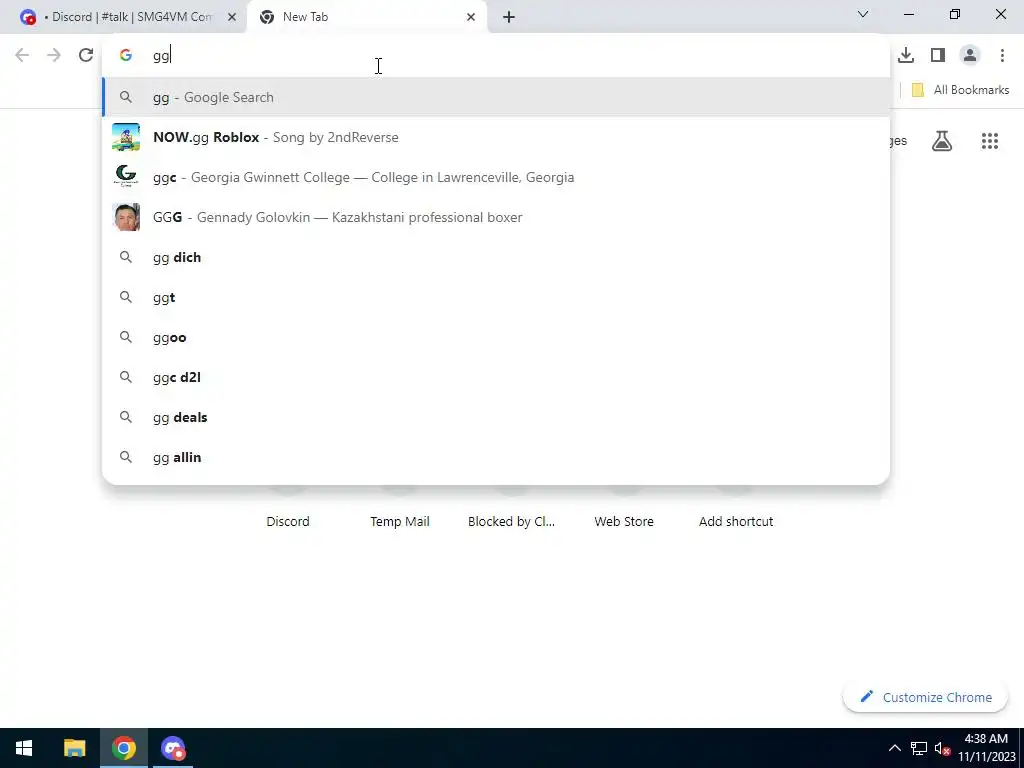
Task: Go forward with the forward arrow
Action: pos(54,55)
